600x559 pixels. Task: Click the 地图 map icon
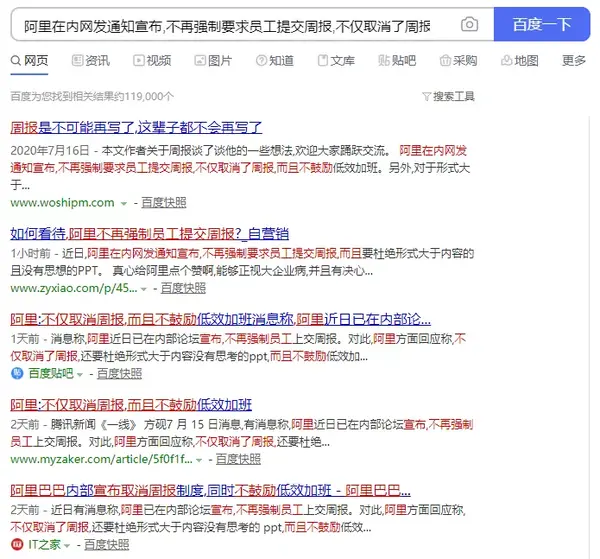[x=506, y=60]
